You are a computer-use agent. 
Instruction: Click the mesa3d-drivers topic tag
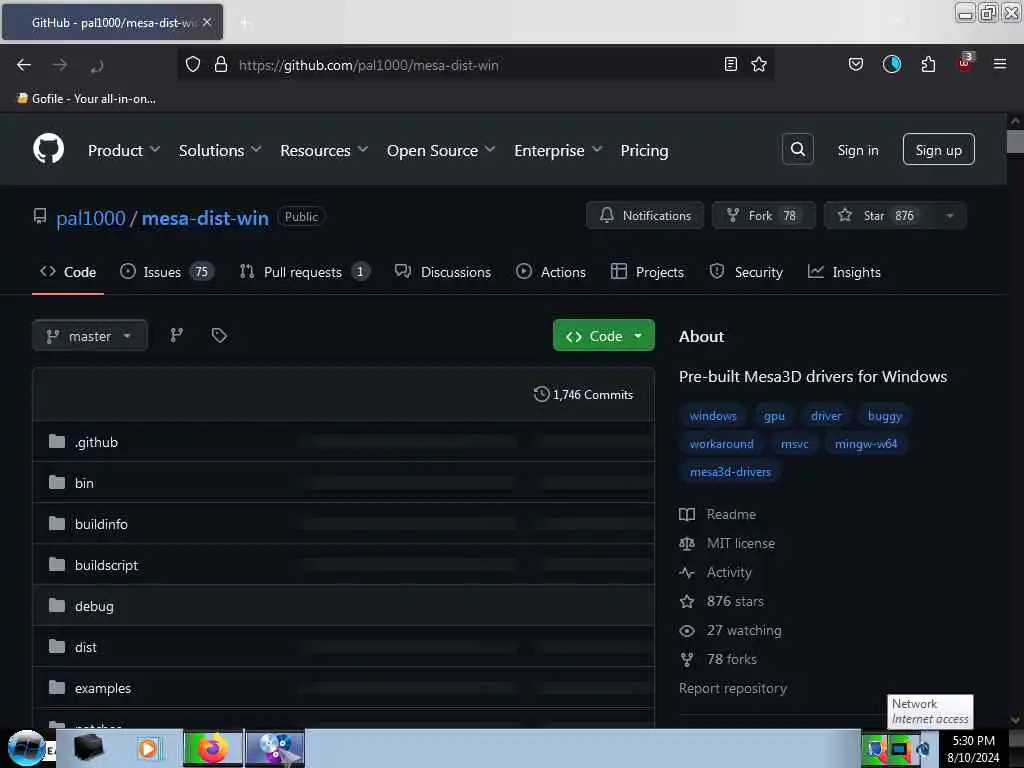(x=730, y=472)
